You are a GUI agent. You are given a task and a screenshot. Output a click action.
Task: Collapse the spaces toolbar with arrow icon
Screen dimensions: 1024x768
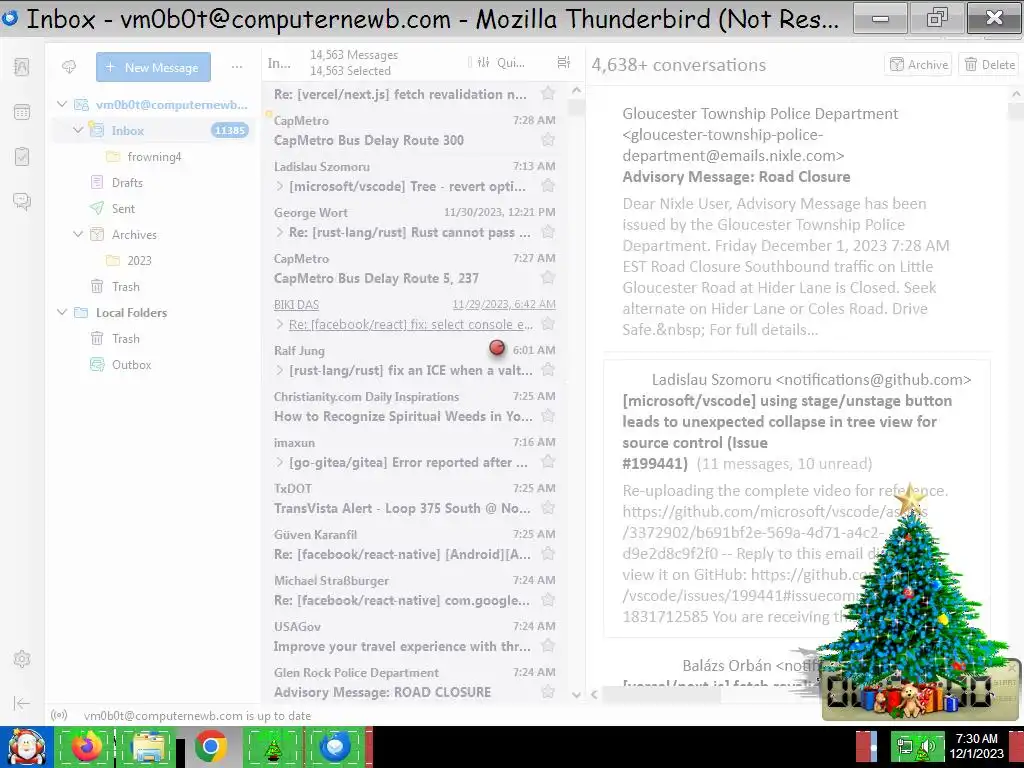22,703
